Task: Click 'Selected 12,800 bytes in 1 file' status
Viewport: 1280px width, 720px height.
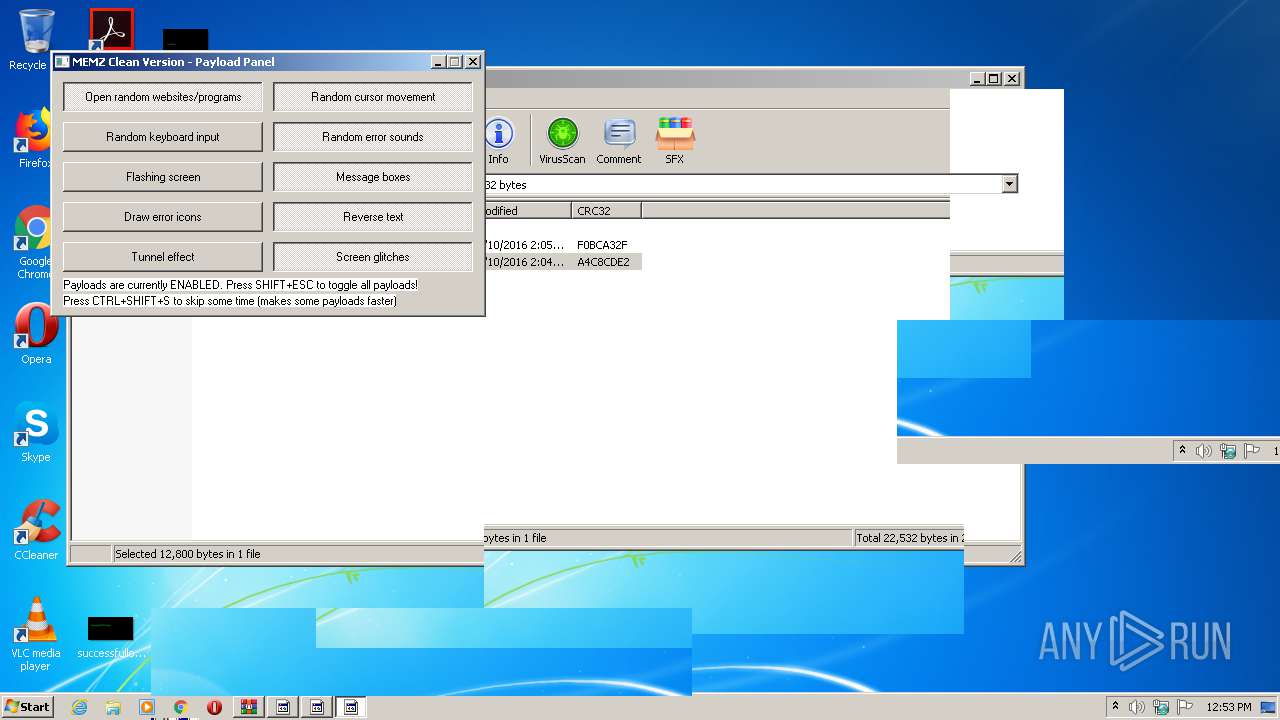Action: [x=187, y=554]
